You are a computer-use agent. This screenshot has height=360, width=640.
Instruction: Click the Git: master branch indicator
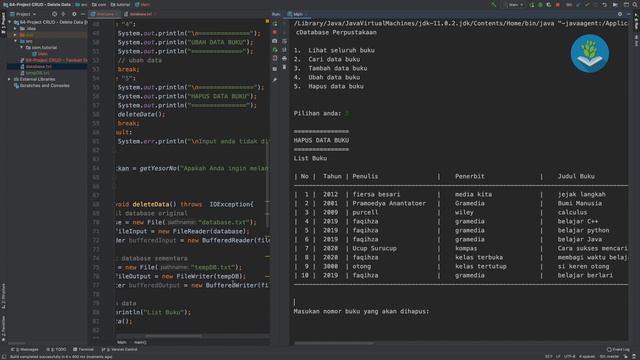pos(609,356)
